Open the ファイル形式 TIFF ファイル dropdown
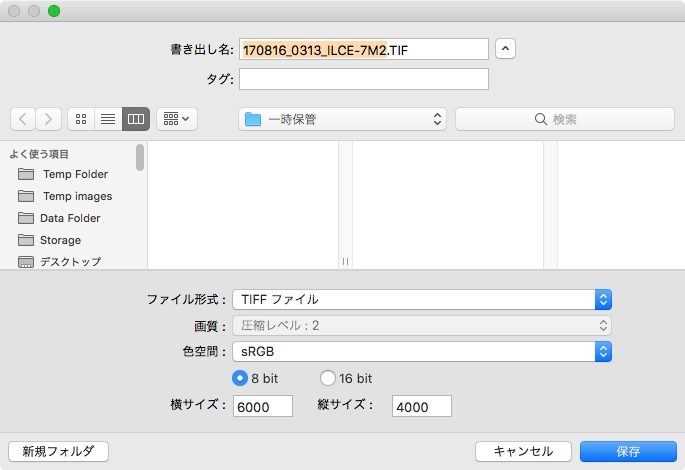The height and width of the screenshot is (470, 685). tap(422, 300)
